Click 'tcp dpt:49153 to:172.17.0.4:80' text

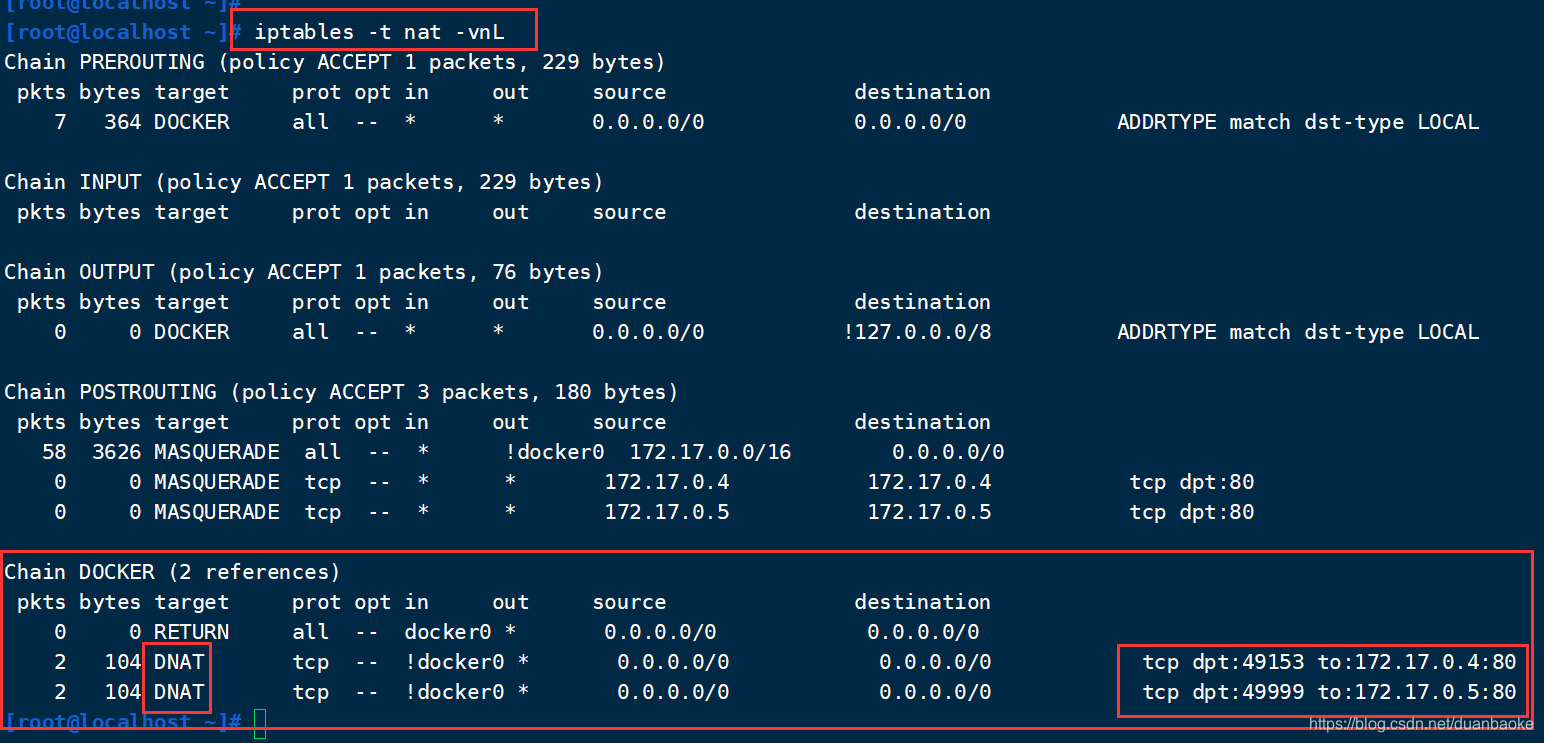coord(1329,662)
